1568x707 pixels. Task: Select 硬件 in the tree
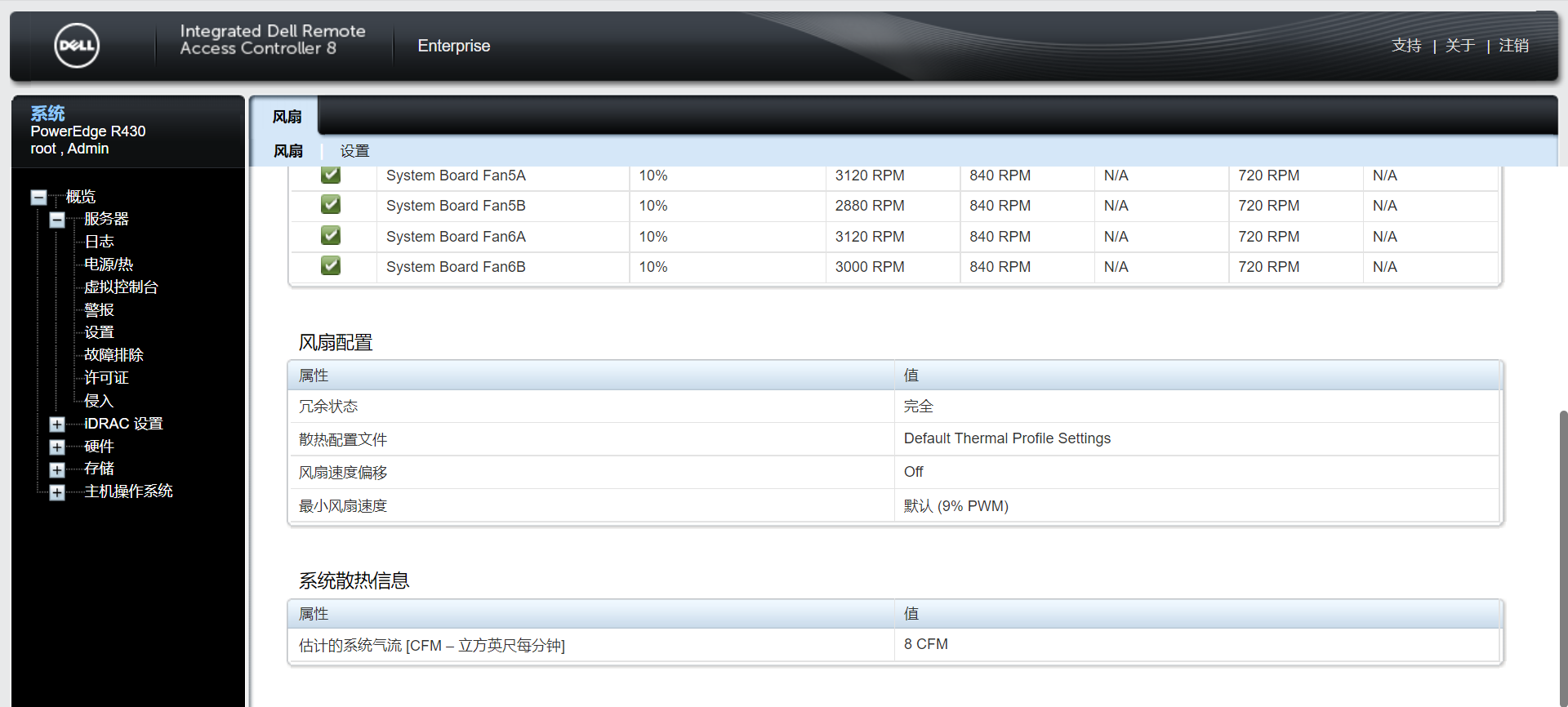click(99, 447)
